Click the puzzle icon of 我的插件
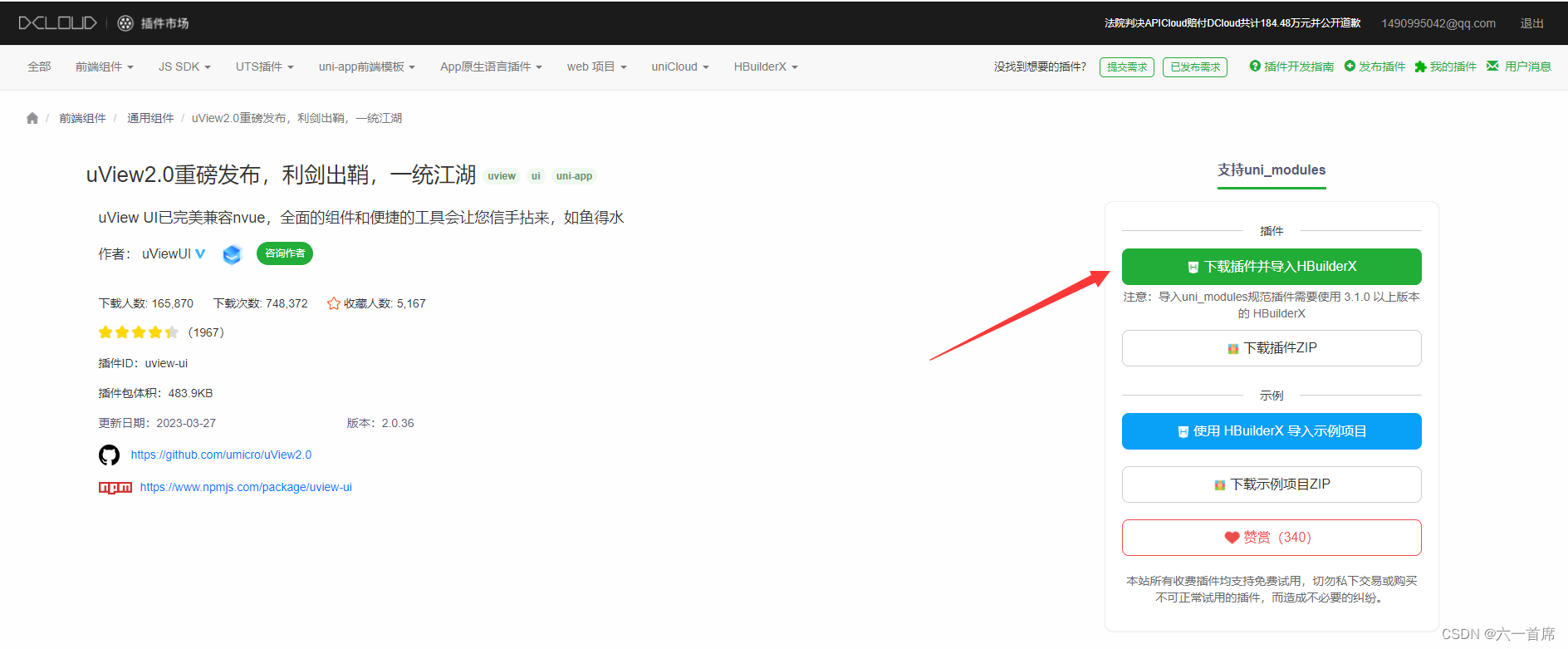This screenshot has height=649, width=1568. pyautogui.click(x=1420, y=66)
